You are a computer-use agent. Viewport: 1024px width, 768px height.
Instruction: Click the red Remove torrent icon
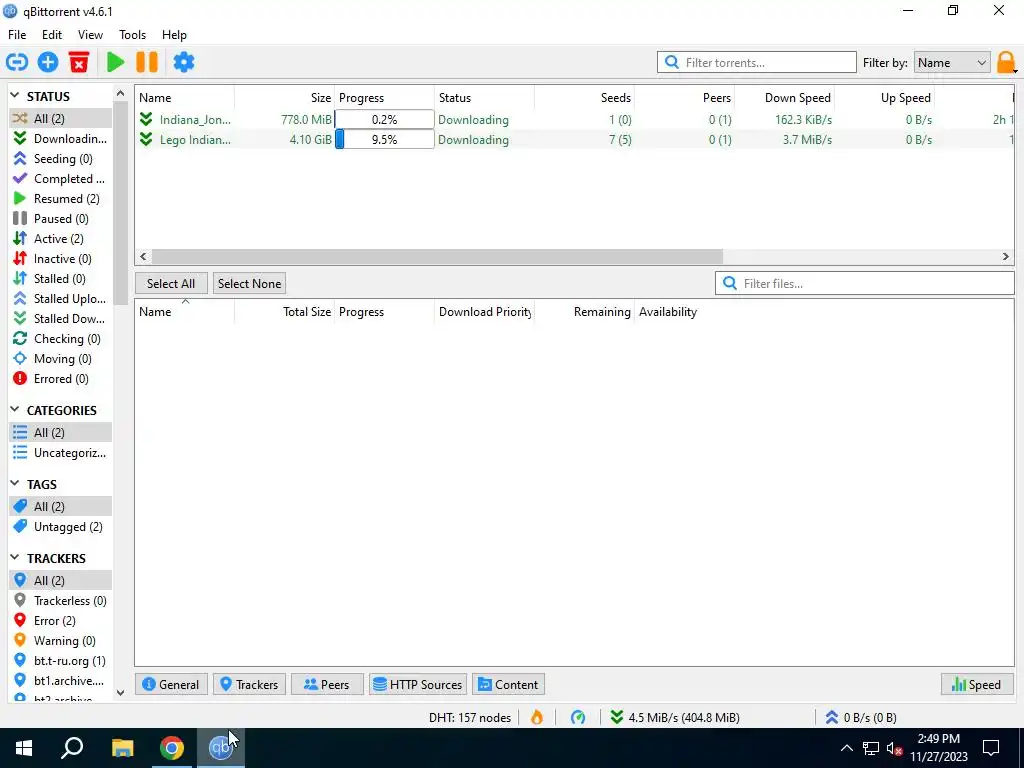pos(79,62)
